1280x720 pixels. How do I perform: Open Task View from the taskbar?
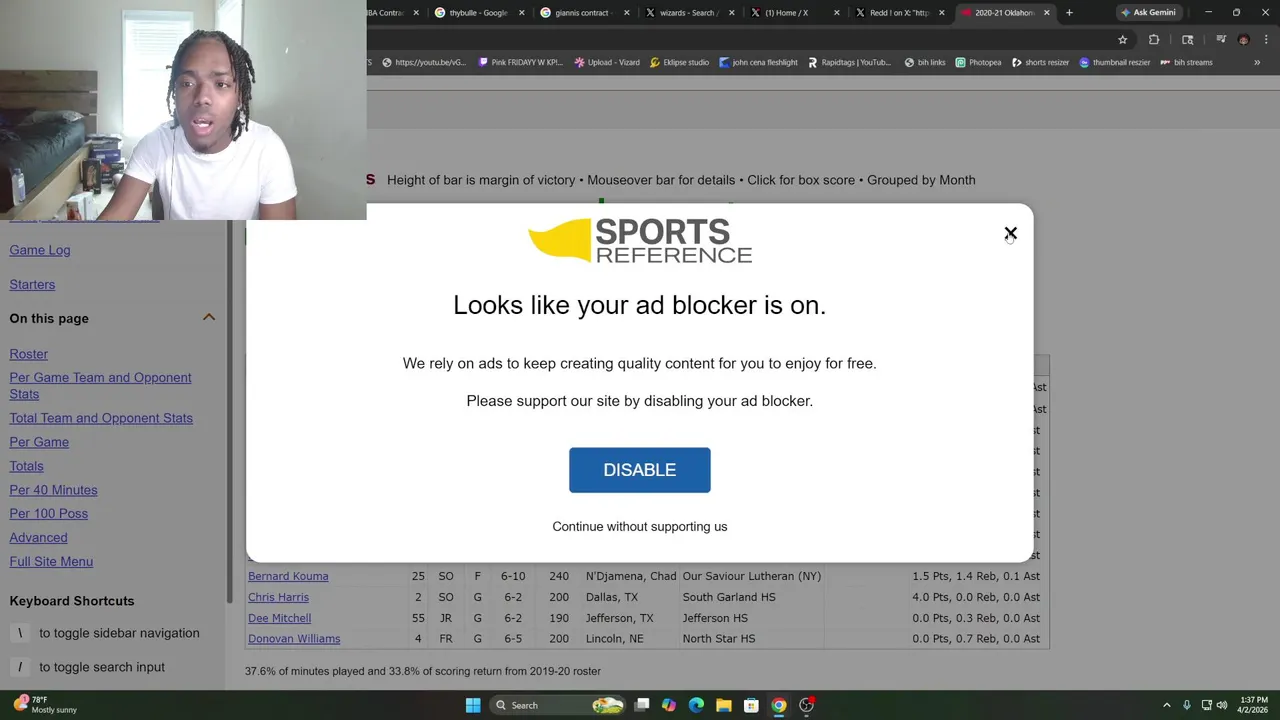coord(642,705)
